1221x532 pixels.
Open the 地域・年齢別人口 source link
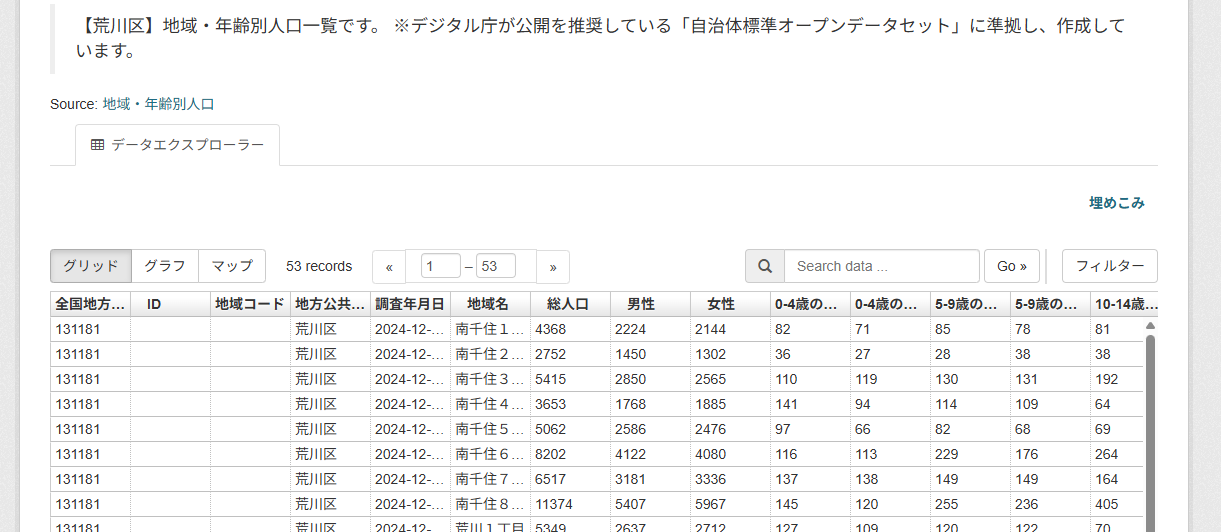[158, 104]
